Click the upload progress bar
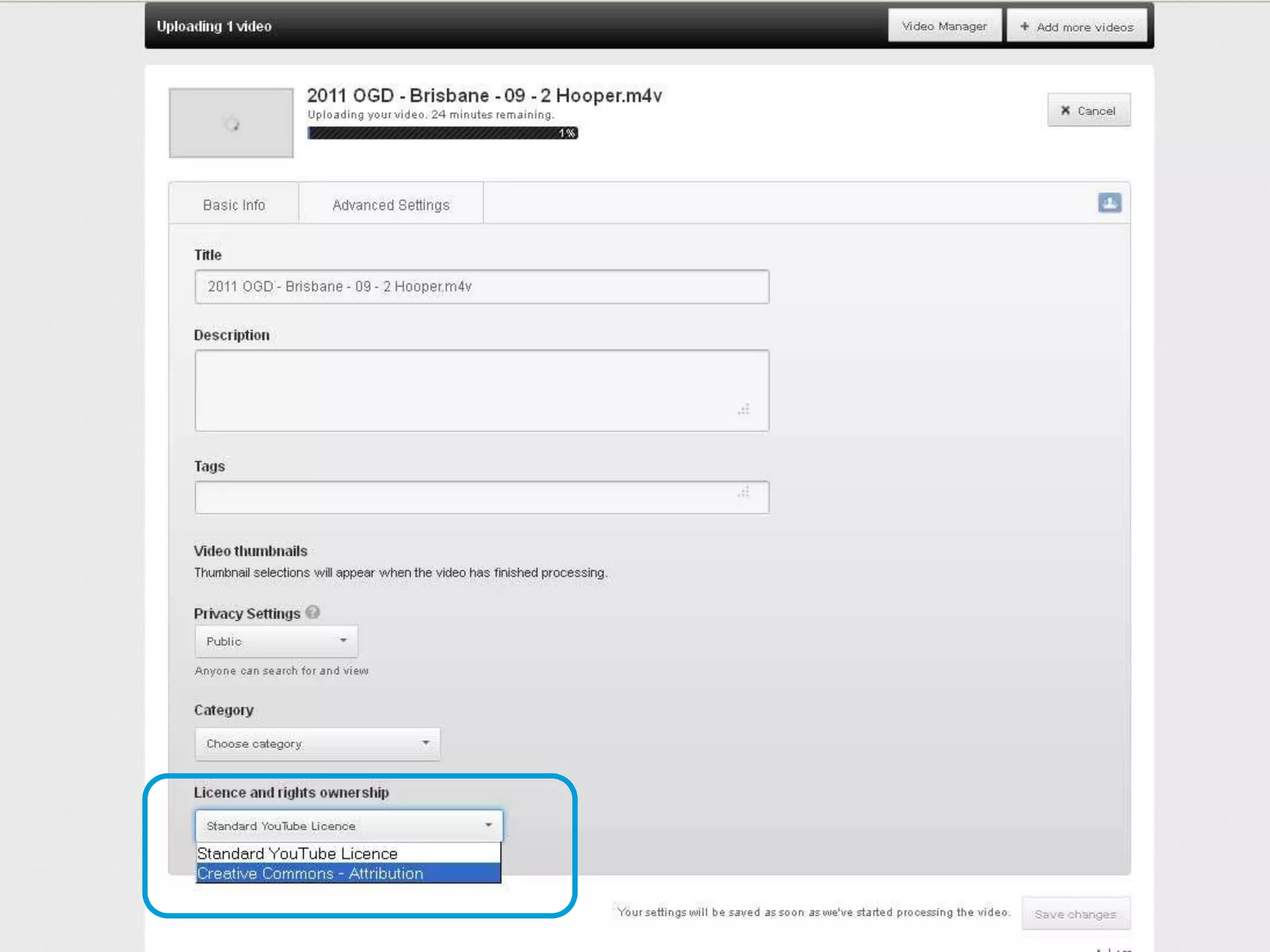The image size is (1270, 952). (x=442, y=133)
